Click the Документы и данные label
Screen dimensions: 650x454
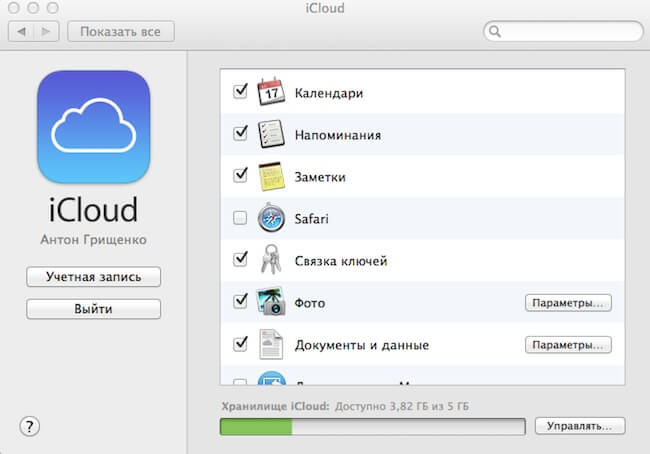361,345
